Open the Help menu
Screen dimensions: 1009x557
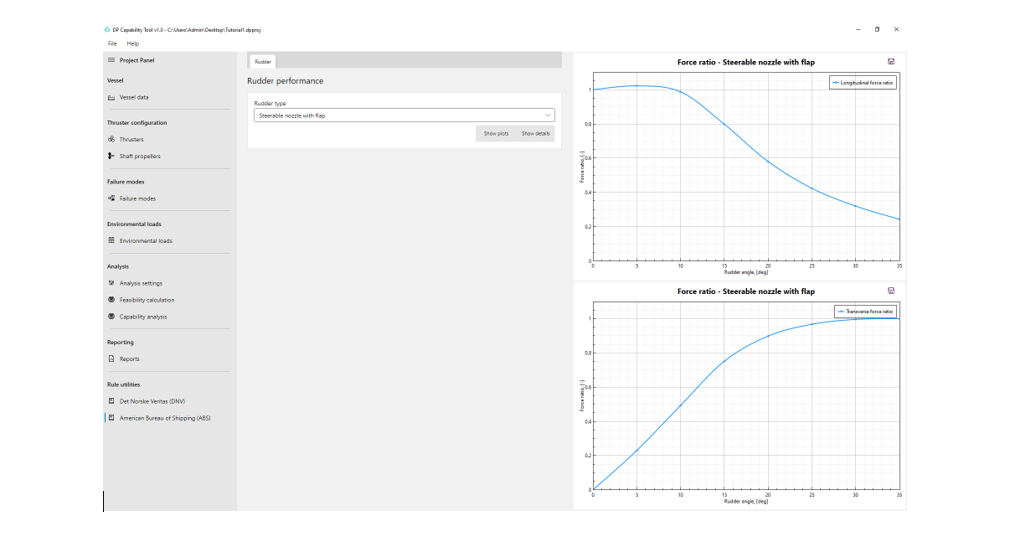pos(133,44)
